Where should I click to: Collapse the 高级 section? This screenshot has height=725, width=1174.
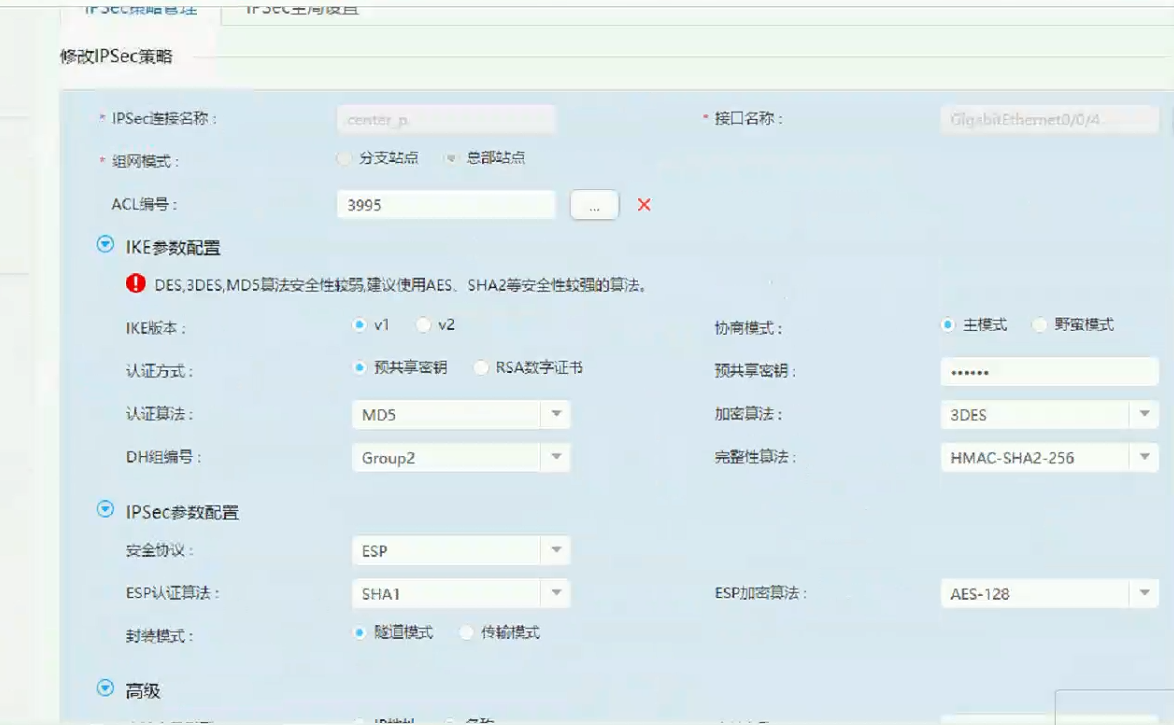105,688
